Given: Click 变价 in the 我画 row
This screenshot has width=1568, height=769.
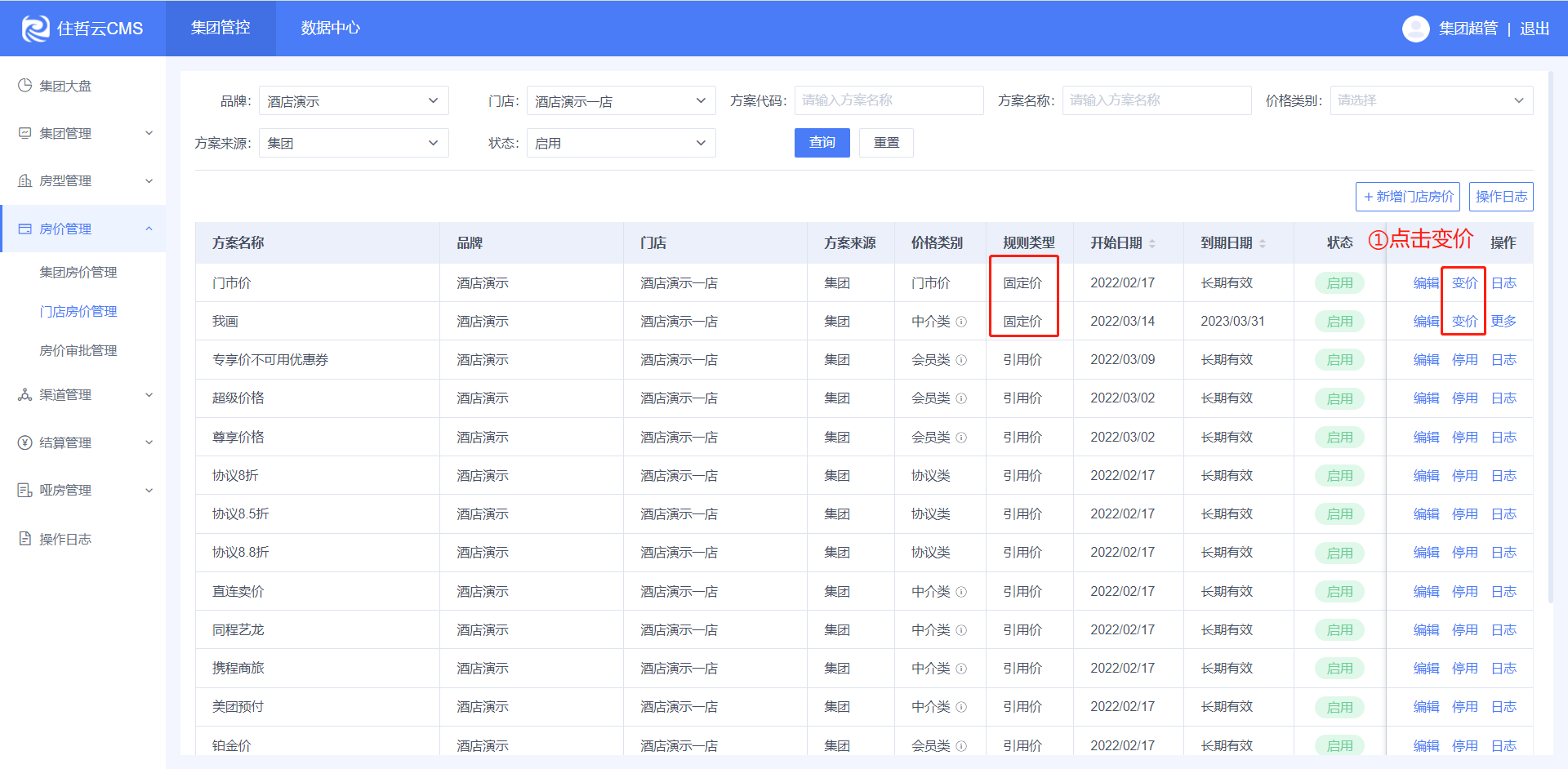Looking at the screenshot, I should tap(1464, 322).
